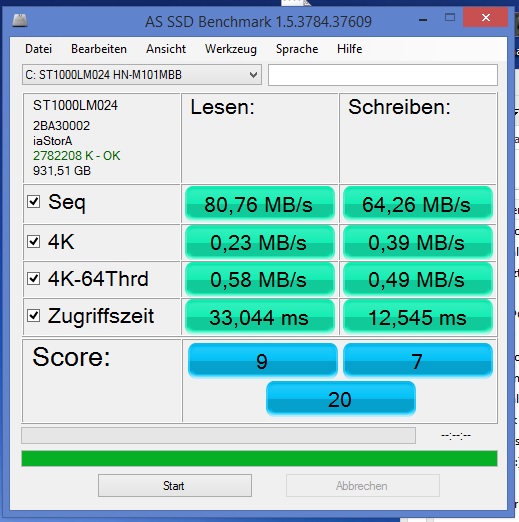Screen dimensions: 519x522
Task: Click the read score value 9
Action: tap(262, 360)
